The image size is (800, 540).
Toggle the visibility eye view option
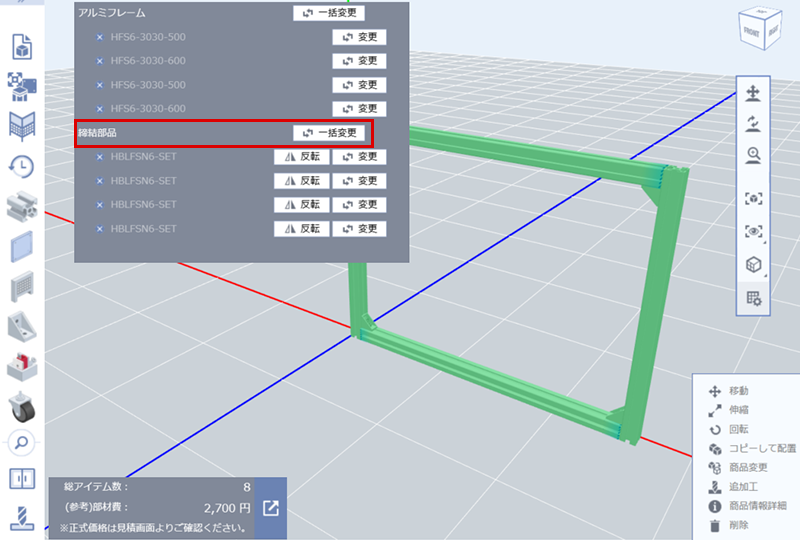[x=753, y=232]
